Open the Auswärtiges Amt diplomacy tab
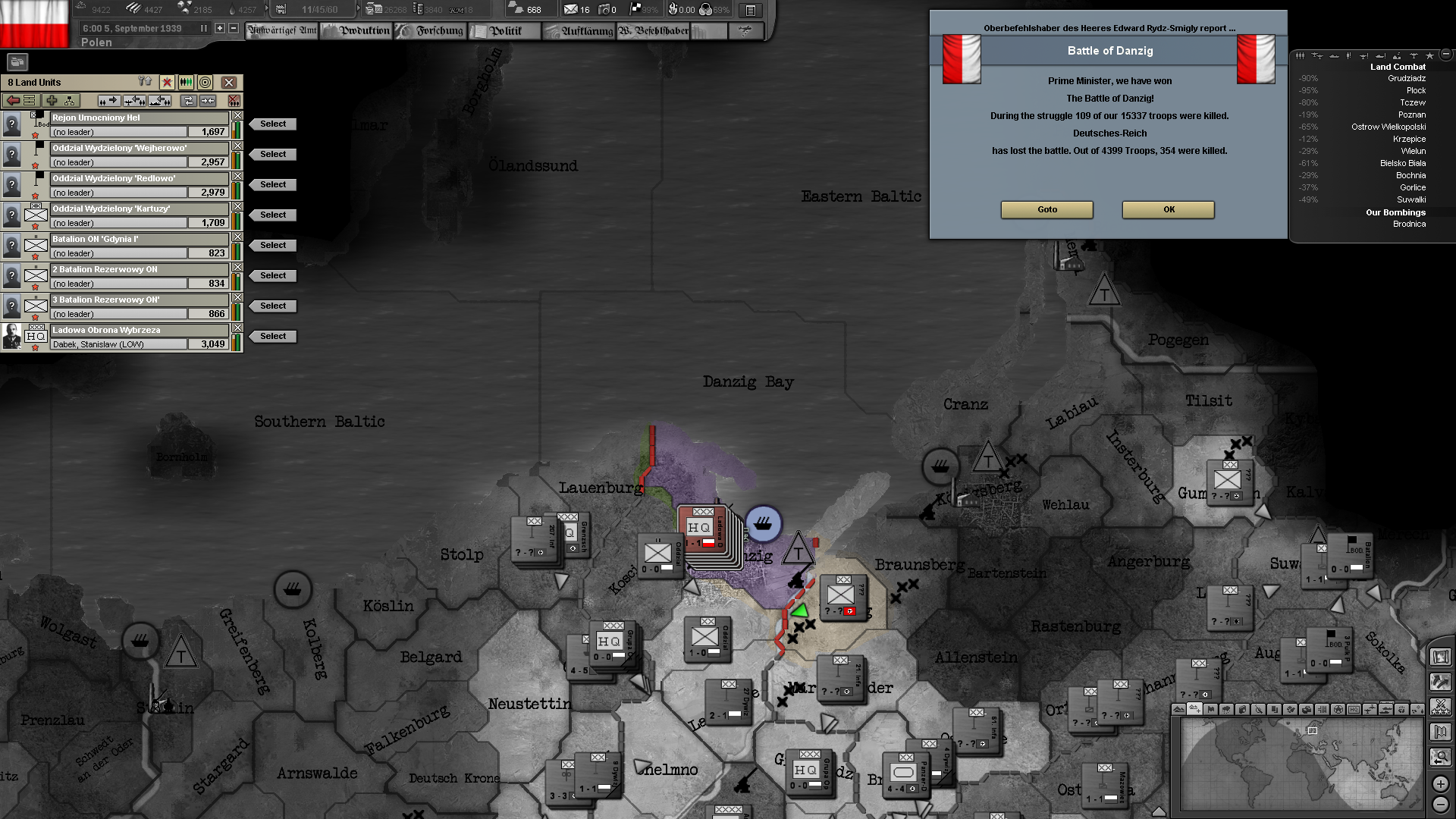 click(282, 30)
